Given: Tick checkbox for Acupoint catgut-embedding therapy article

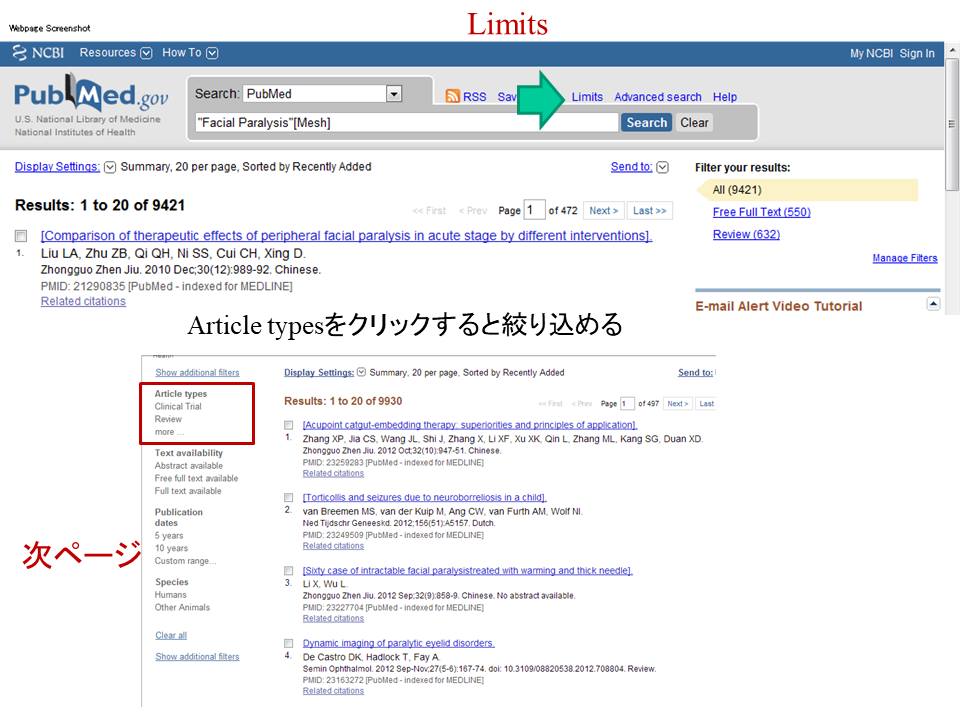Looking at the screenshot, I should [x=288, y=425].
